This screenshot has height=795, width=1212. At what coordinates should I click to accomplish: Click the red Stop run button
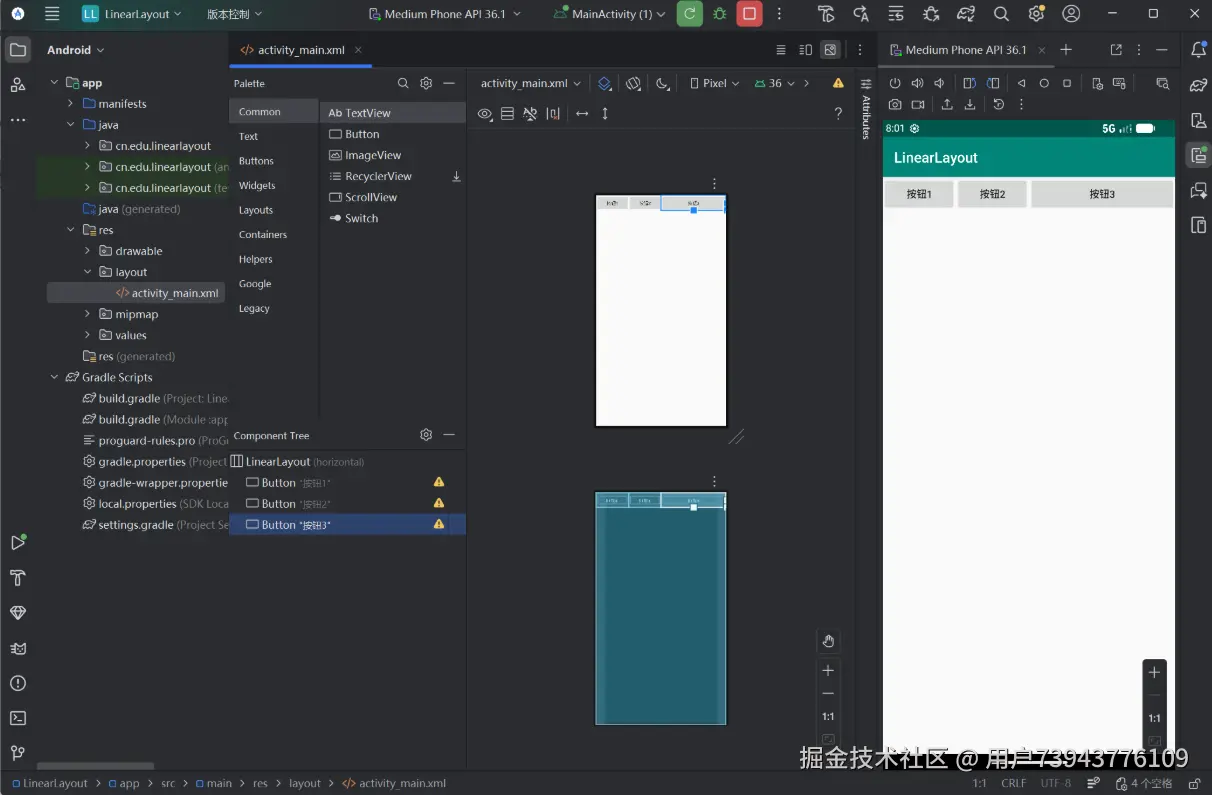[x=748, y=14]
